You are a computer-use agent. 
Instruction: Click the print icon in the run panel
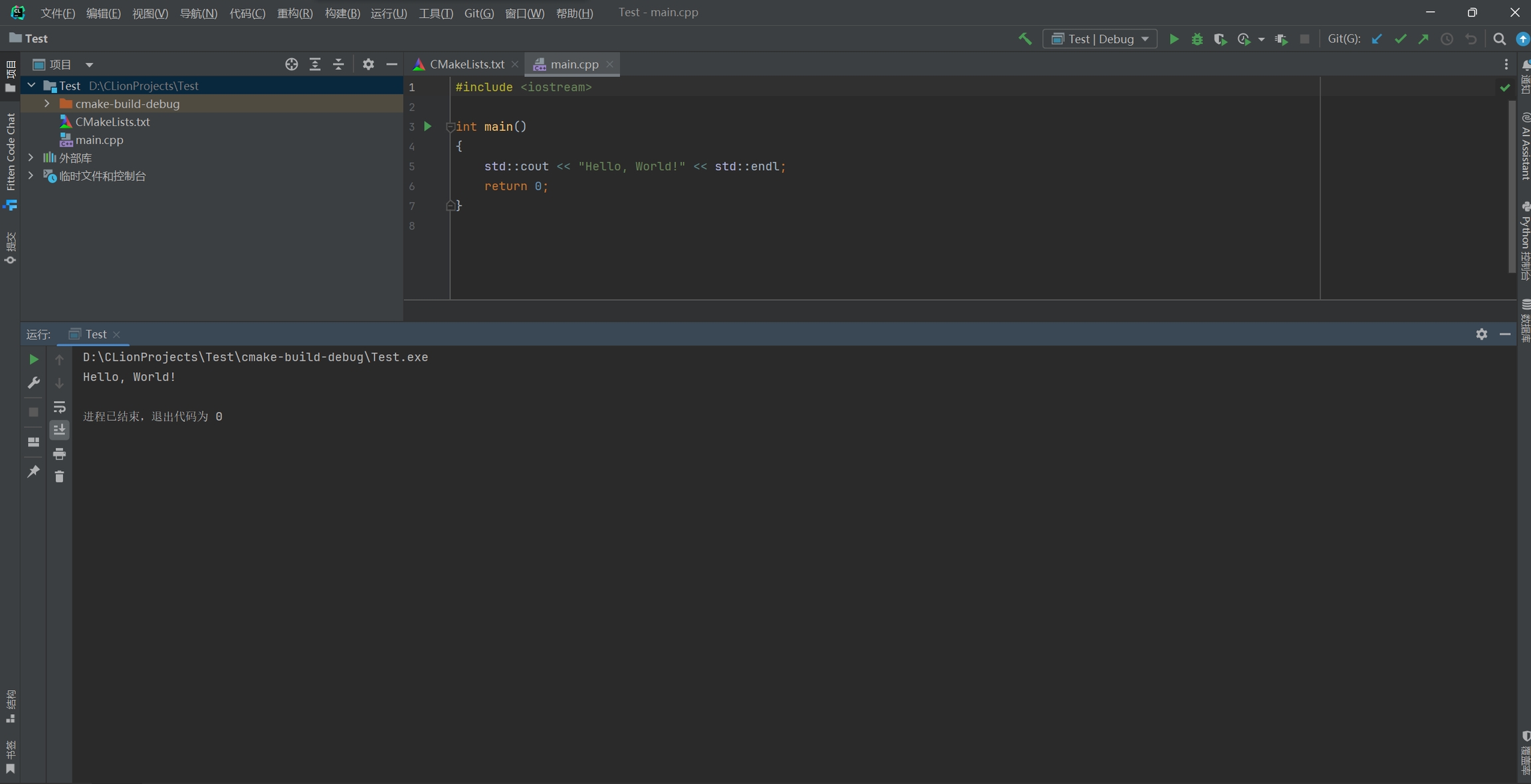pyautogui.click(x=59, y=454)
